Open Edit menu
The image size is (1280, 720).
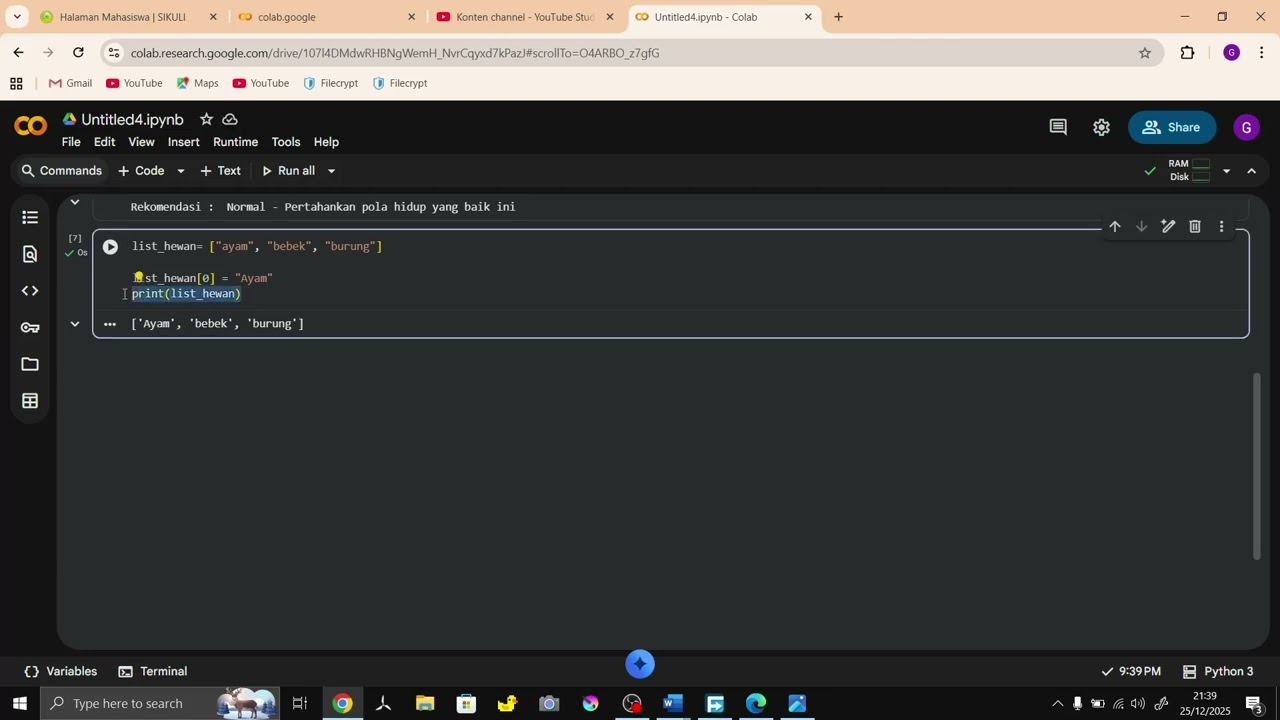pos(104,142)
